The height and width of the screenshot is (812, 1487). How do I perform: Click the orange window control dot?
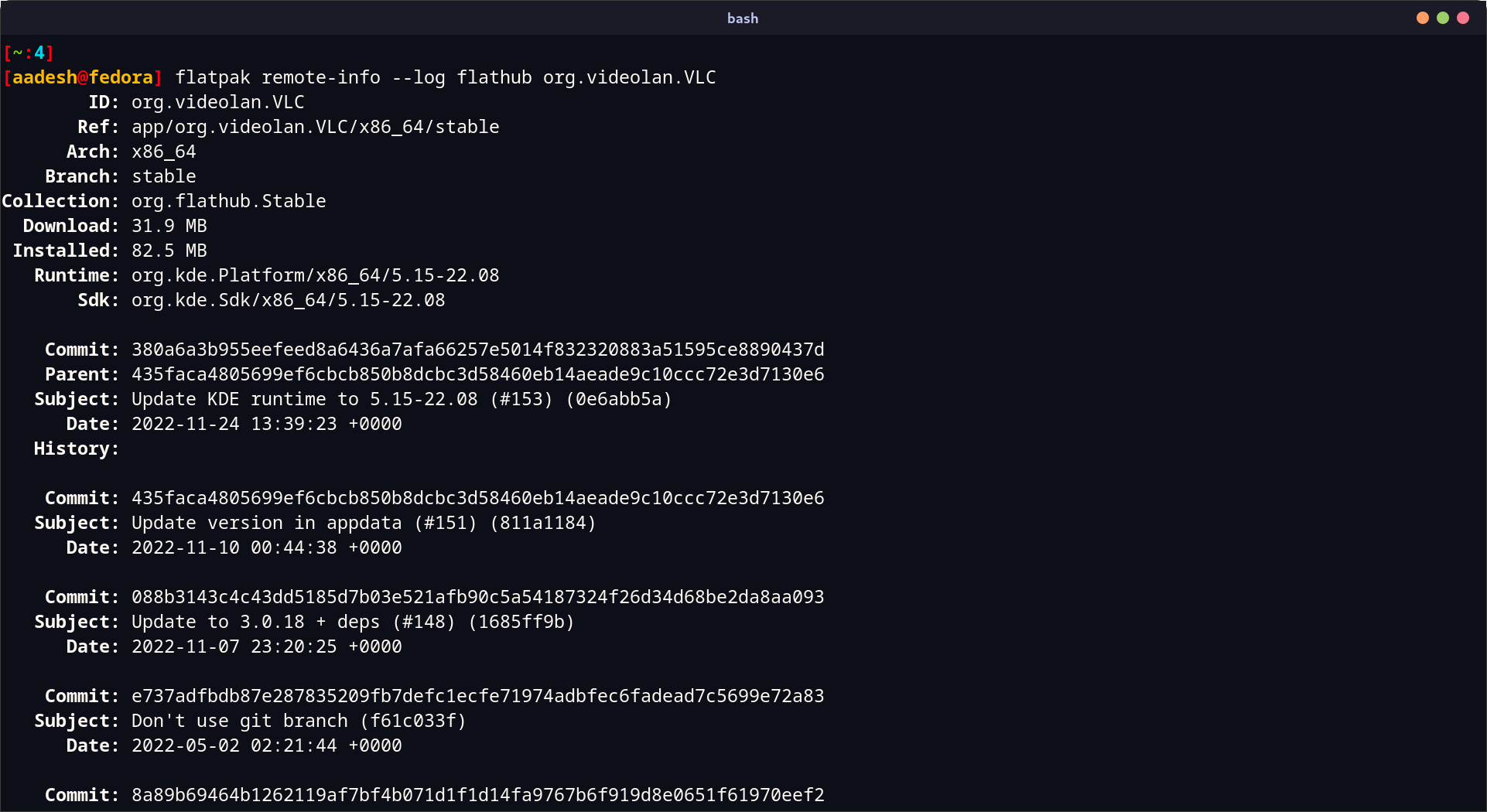[1424, 17]
